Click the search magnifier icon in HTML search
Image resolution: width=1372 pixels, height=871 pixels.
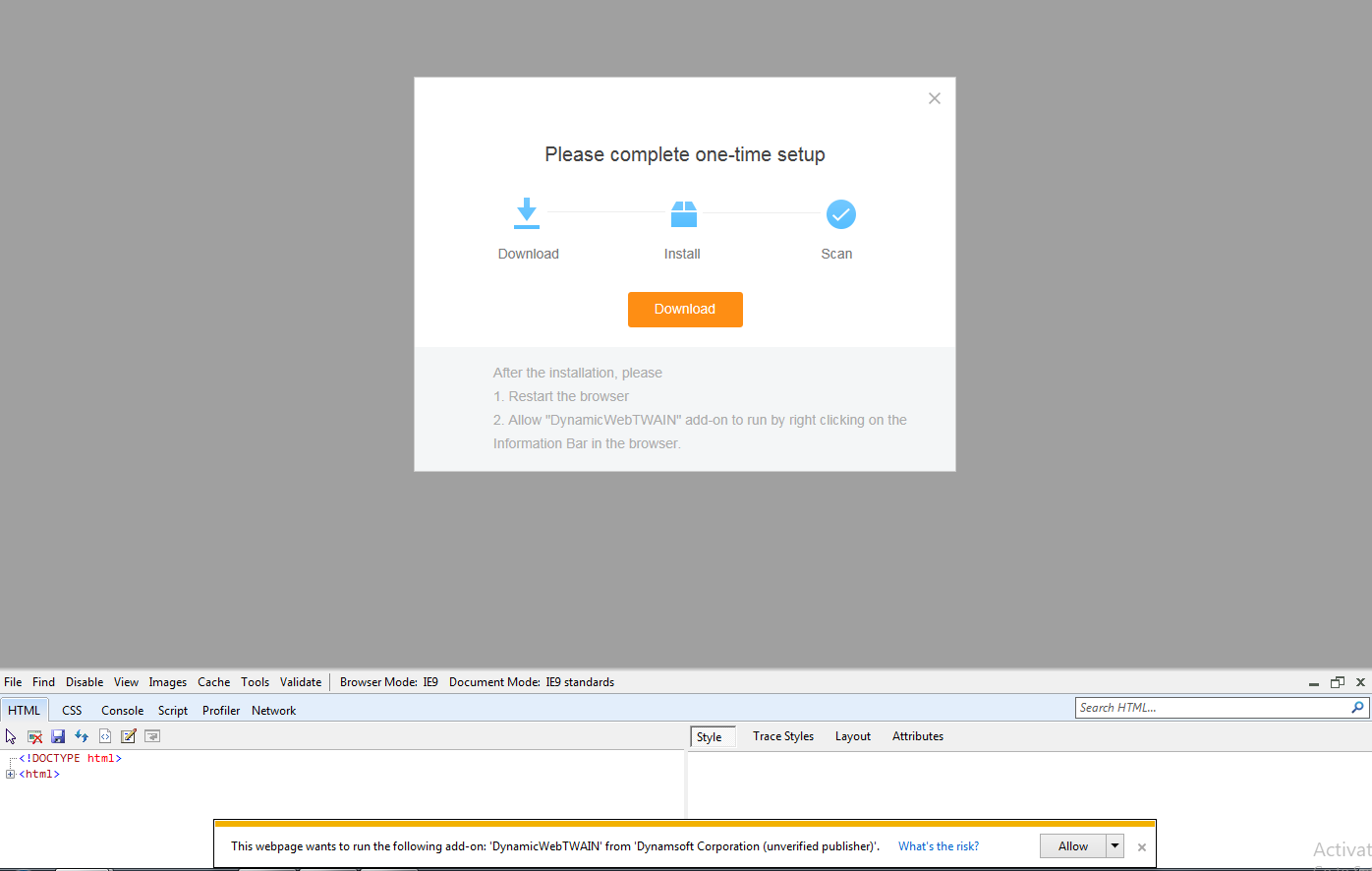pyautogui.click(x=1357, y=708)
